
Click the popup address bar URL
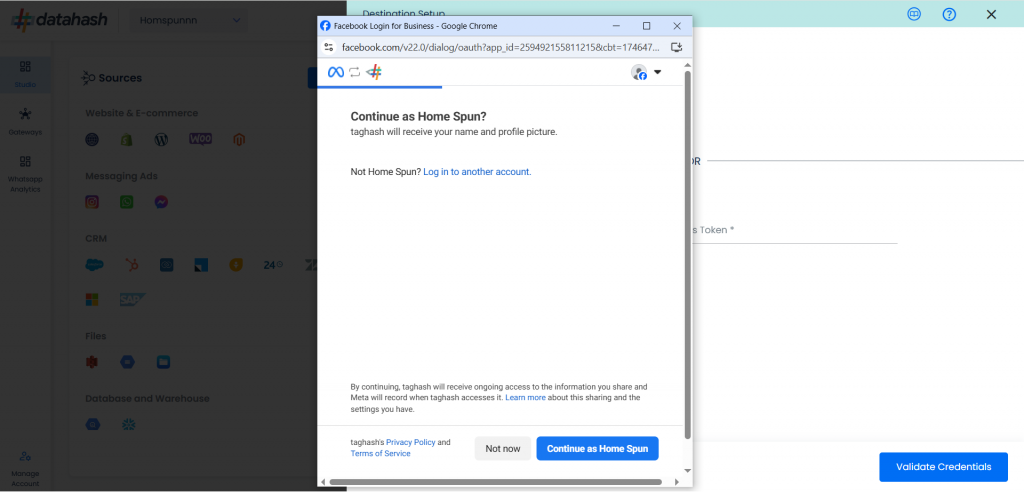(x=501, y=47)
